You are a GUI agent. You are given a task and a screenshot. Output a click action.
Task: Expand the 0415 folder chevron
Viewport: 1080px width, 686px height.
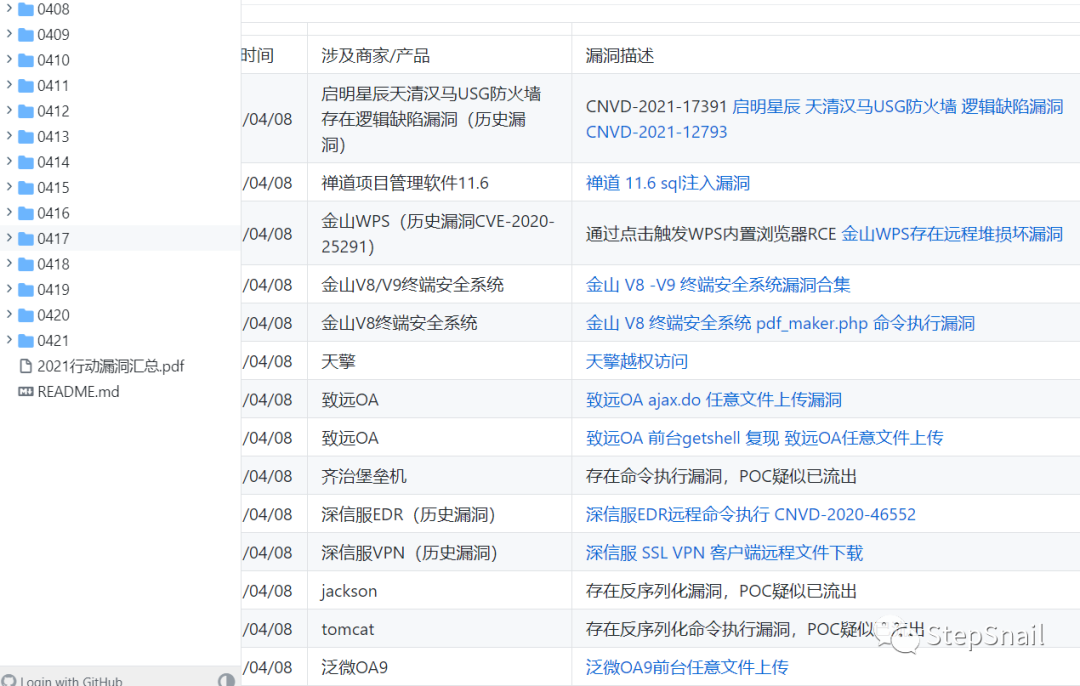[9, 186]
